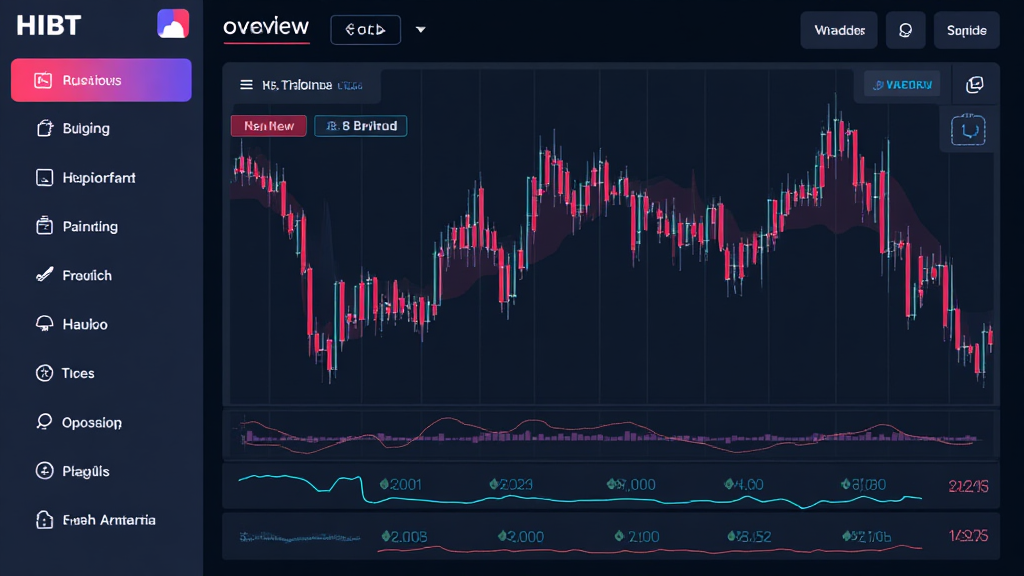1024x576 pixels.
Task: Expand the hamburger menu beside Ks. Thloinns
Action: coord(246,86)
